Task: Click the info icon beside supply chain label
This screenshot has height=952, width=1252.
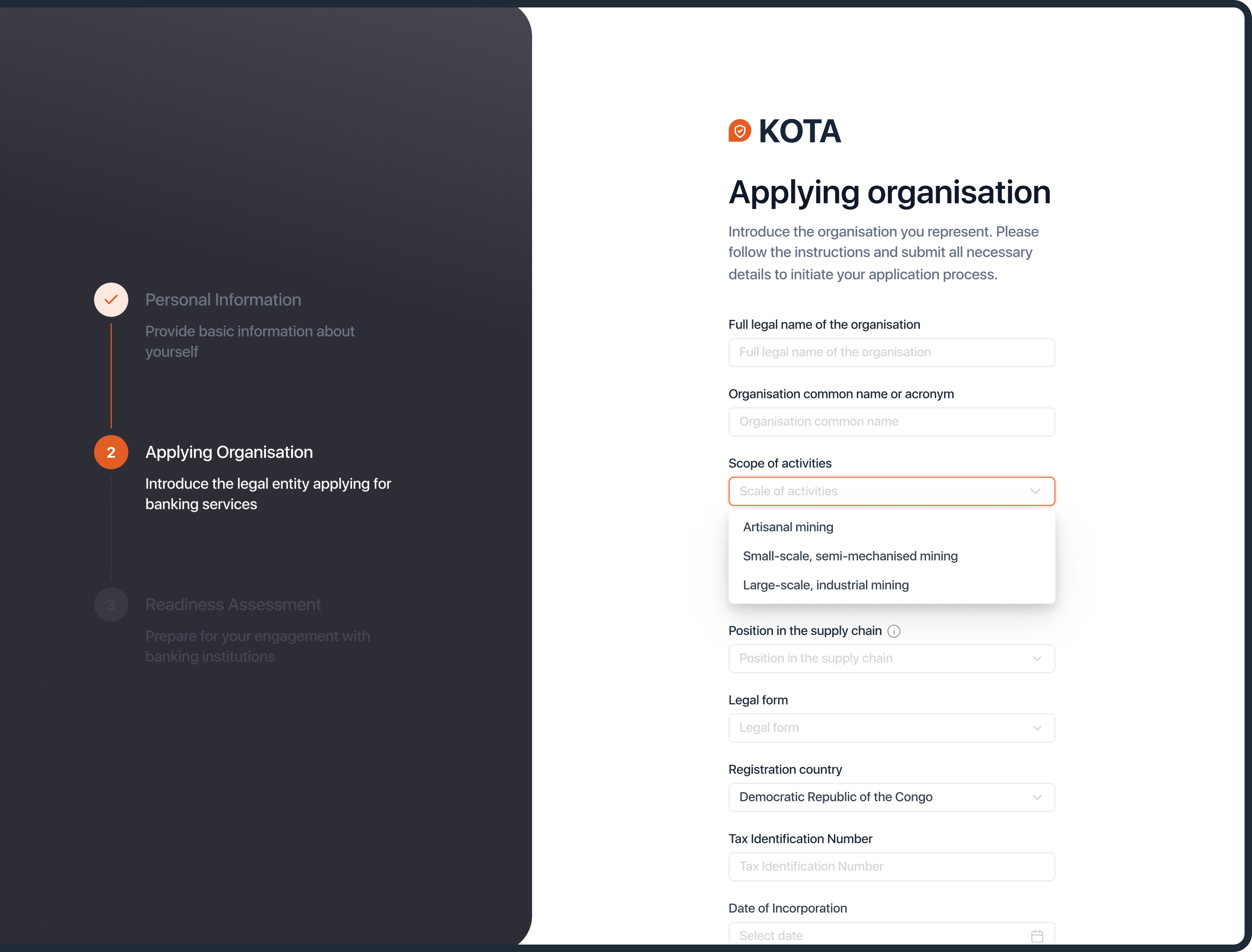Action: point(893,631)
